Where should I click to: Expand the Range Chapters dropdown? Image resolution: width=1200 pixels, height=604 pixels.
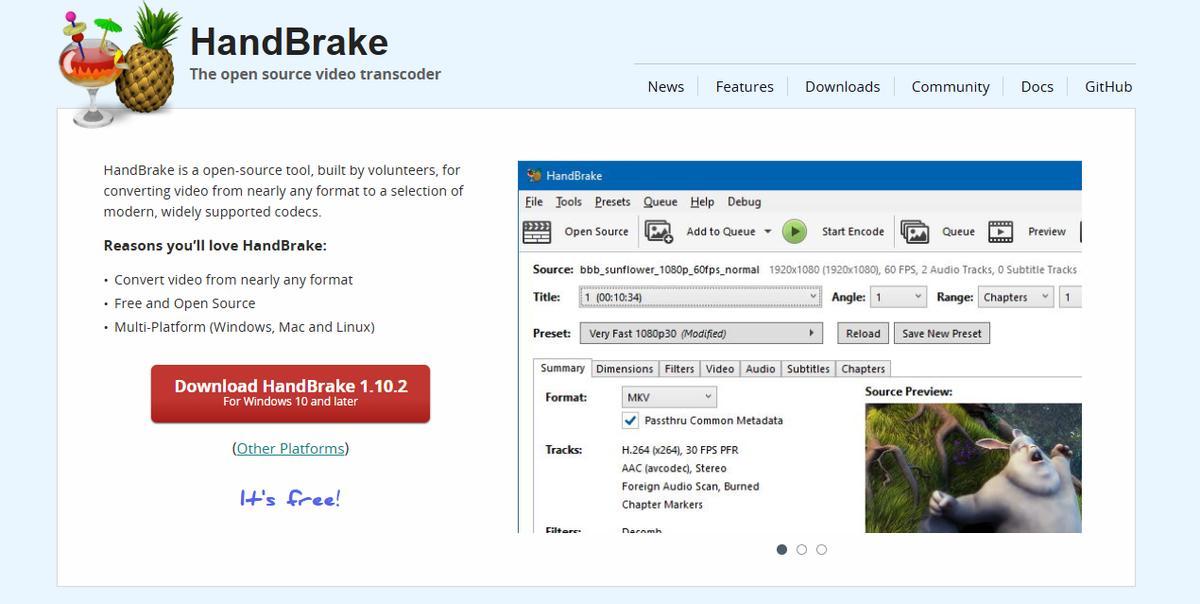click(1015, 297)
